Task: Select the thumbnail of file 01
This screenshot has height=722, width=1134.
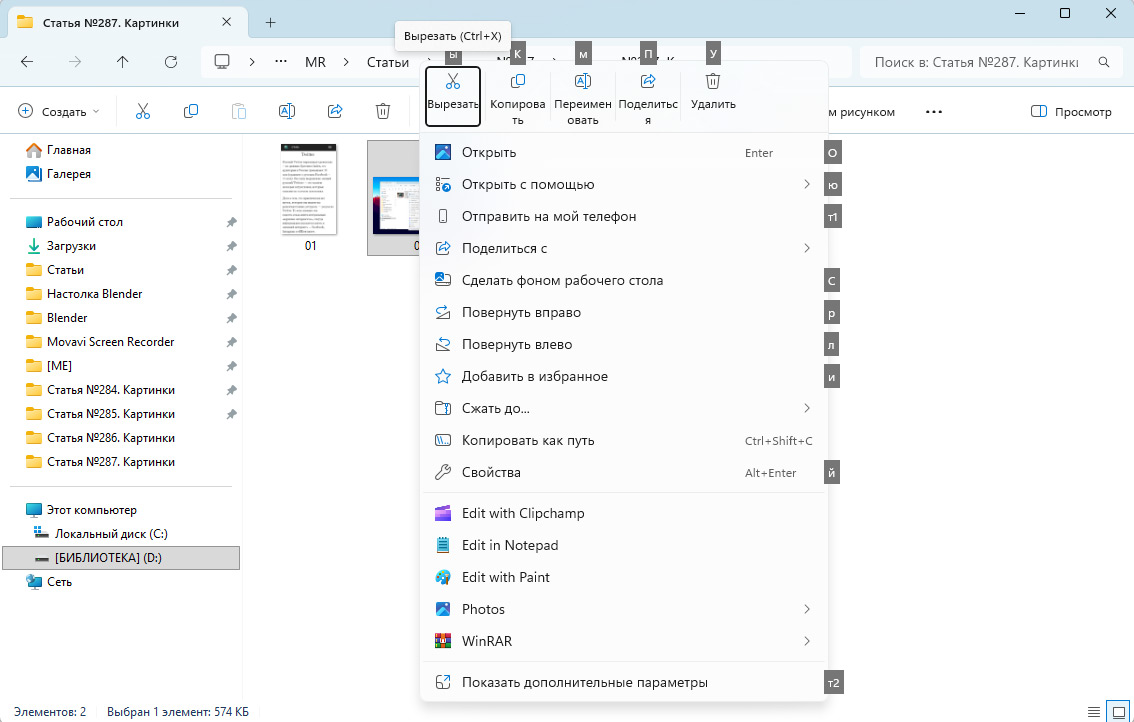Action: click(x=310, y=188)
